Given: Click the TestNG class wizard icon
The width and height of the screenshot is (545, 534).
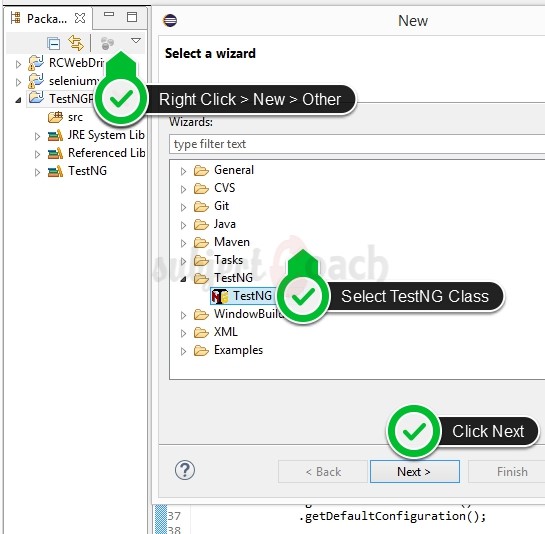Looking at the screenshot, I should pos(220,297).
